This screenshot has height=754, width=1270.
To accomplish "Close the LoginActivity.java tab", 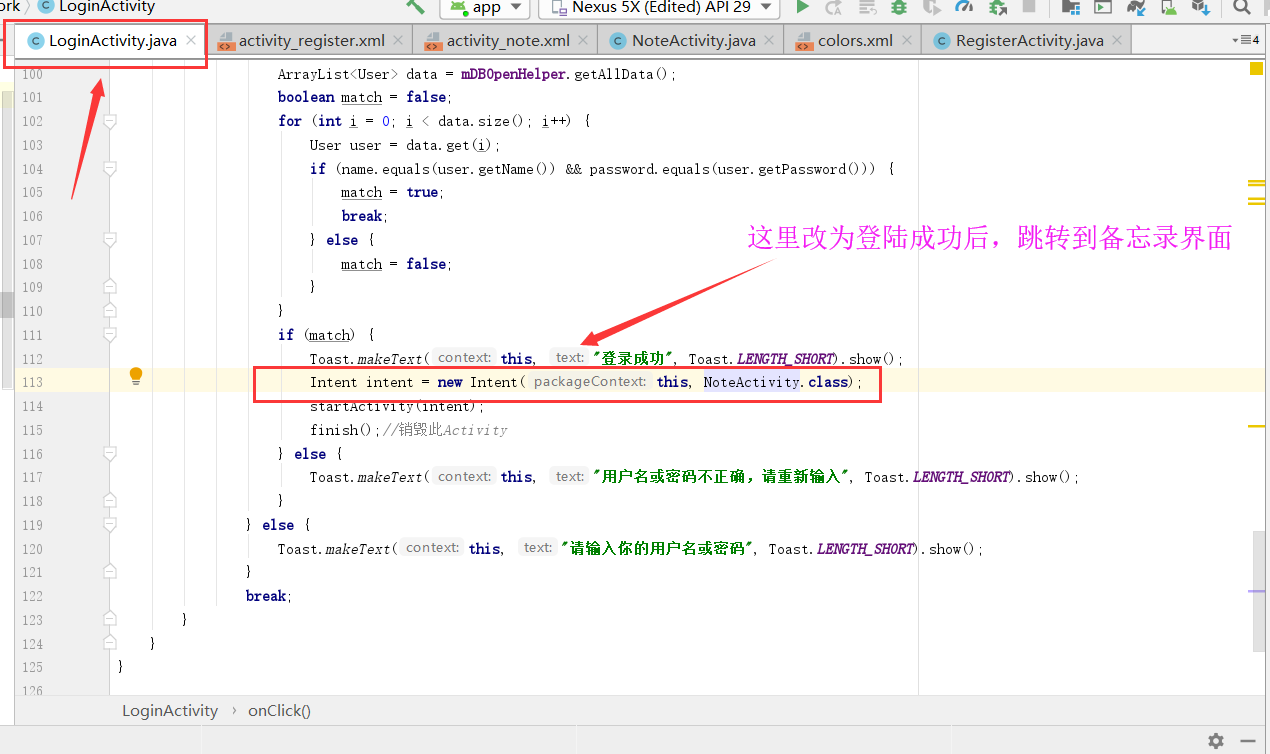I will tap(192, 41).
